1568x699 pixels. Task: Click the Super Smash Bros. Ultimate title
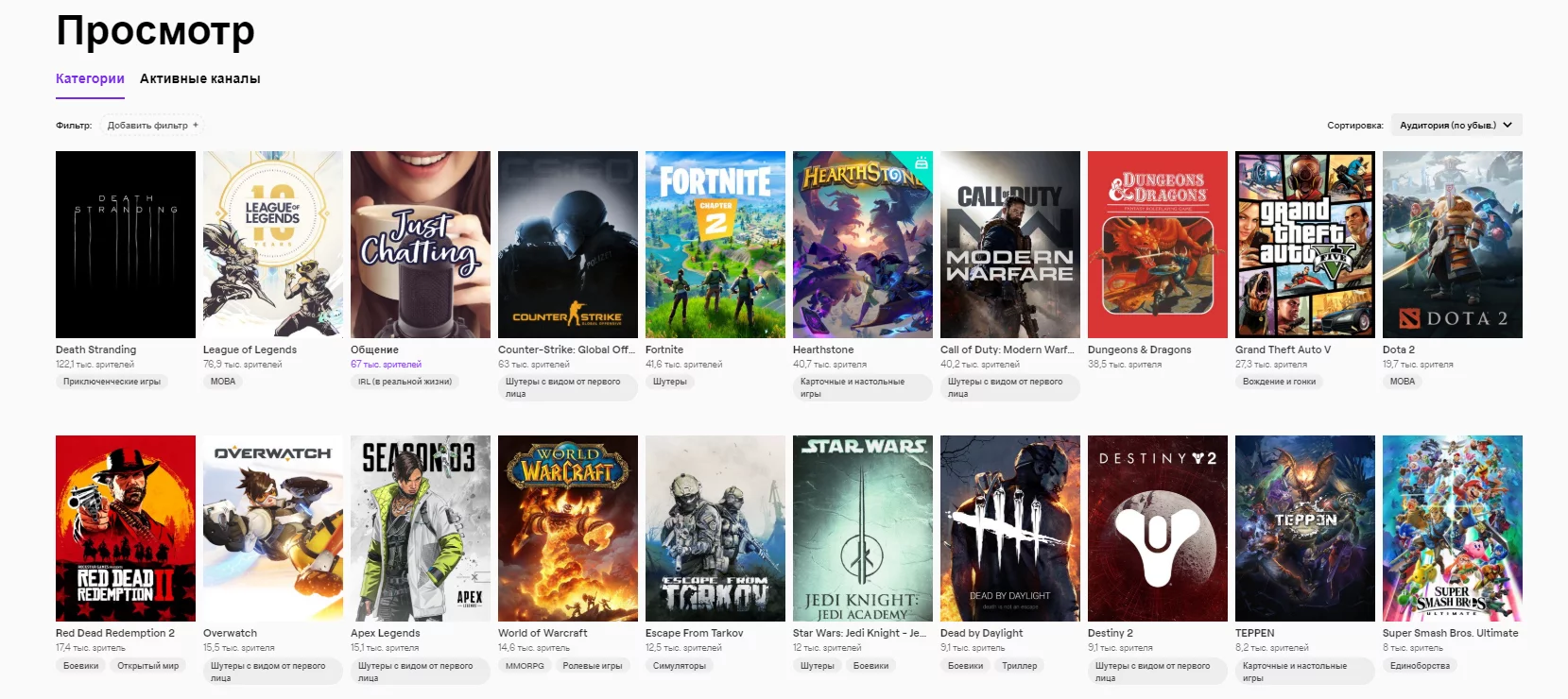tap(1451, 633)
